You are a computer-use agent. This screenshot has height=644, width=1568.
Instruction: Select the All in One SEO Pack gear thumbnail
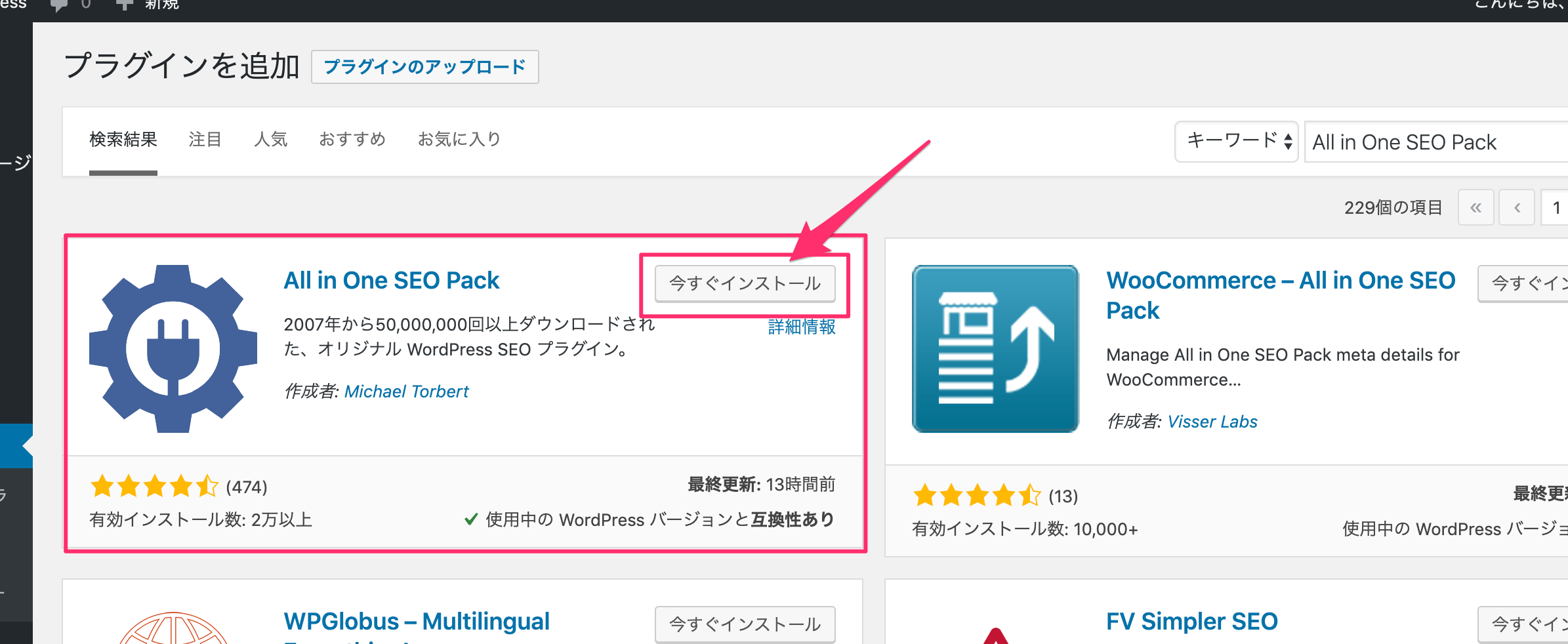click(172, 348)
